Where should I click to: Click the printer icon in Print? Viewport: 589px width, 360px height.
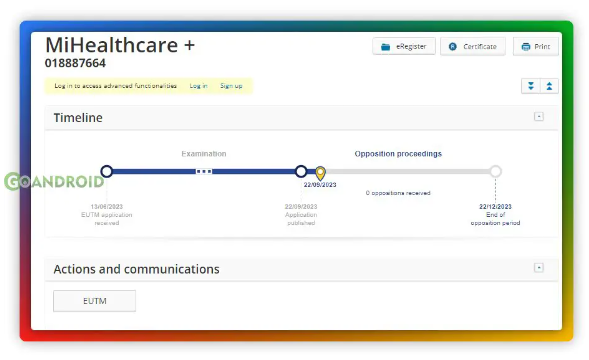tap(526, 47)
